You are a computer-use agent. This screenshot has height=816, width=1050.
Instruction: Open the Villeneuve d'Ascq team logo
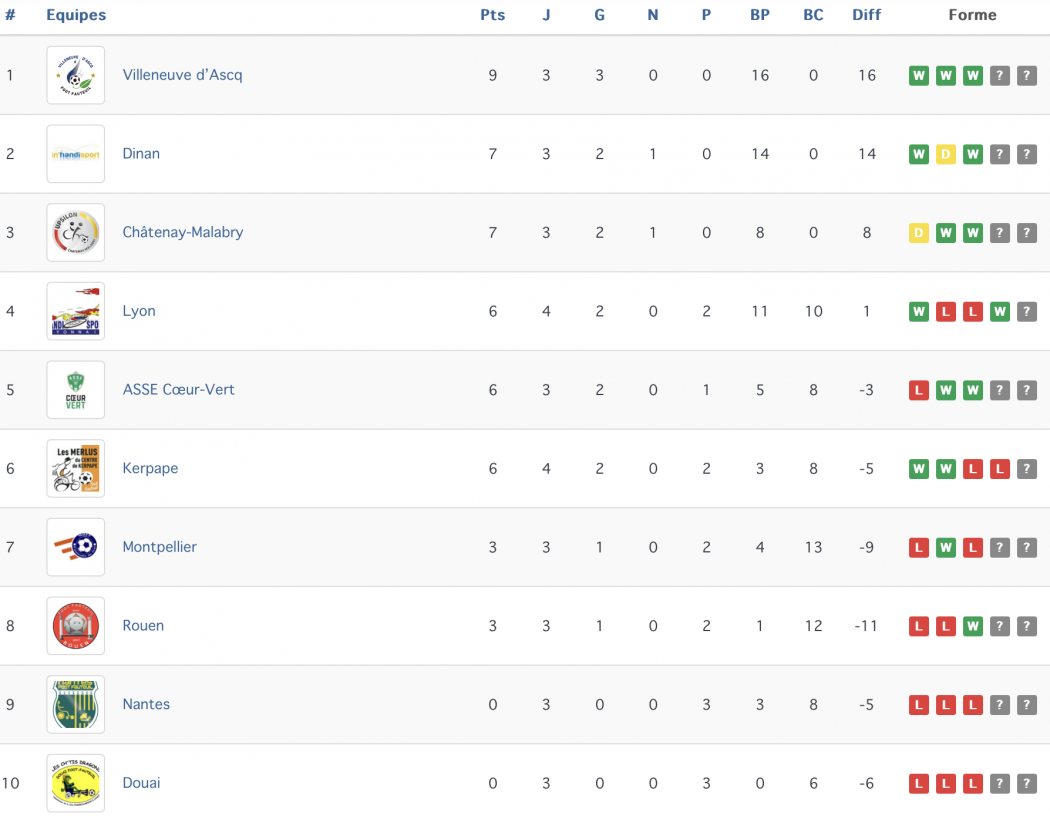tap(76, 75)
